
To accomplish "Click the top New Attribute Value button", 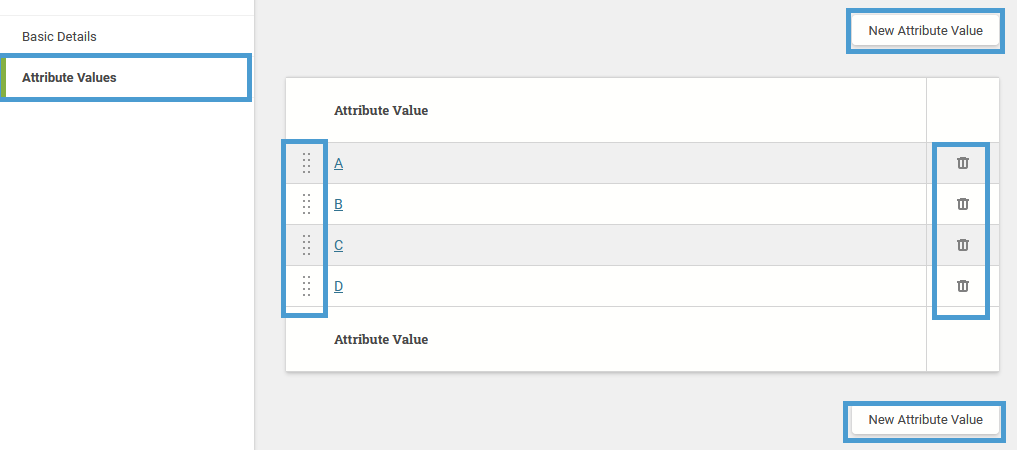I will tap(925, 30).
